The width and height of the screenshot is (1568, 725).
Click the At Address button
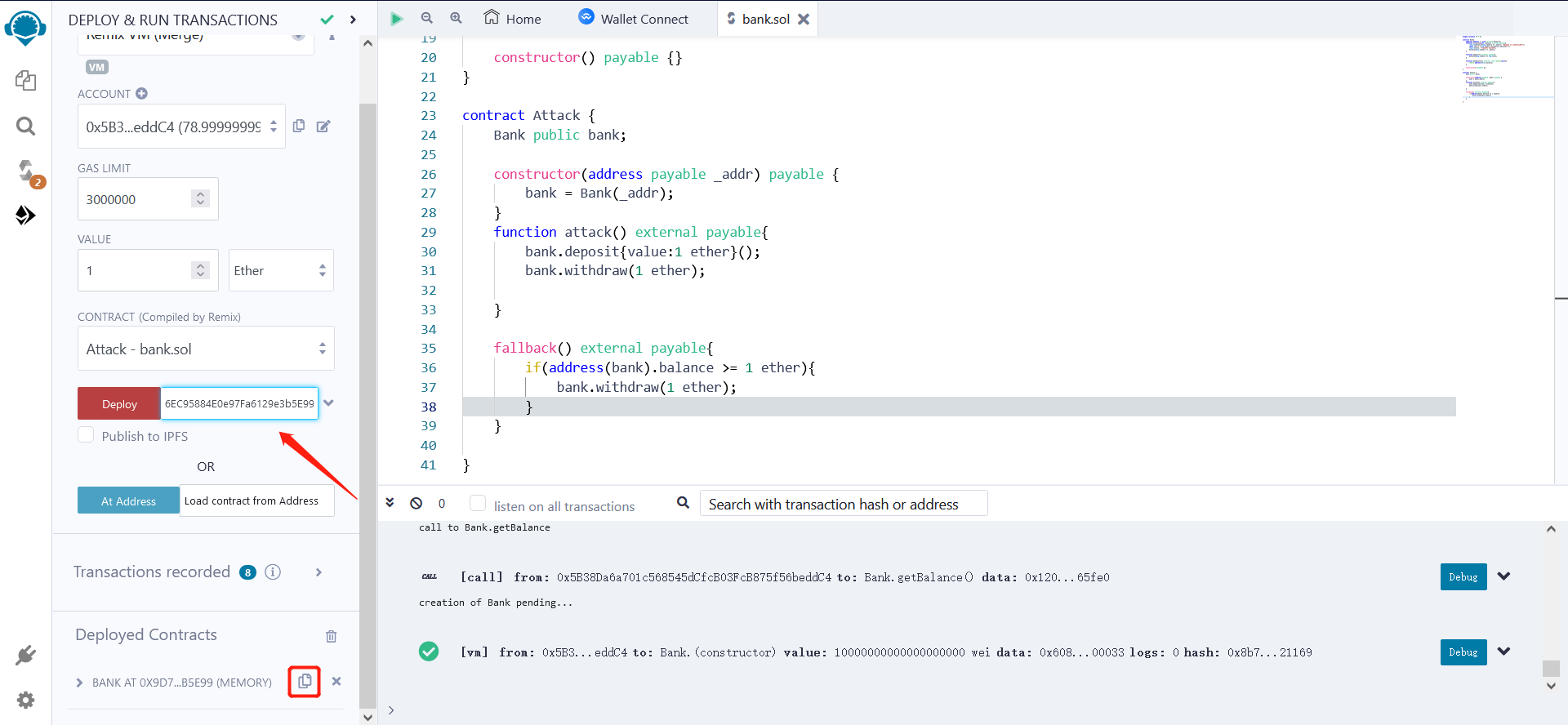point(128,500)
